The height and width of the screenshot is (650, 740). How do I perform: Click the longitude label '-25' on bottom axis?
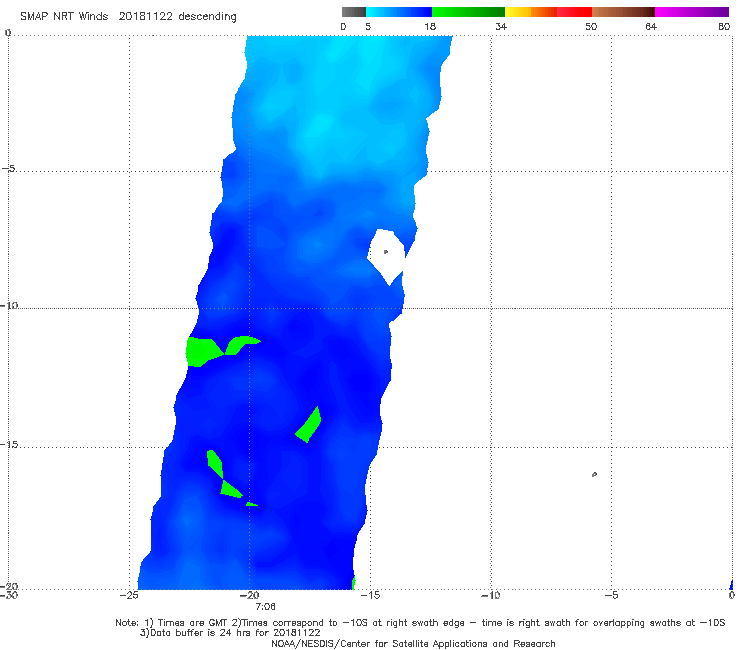pos(129,595)
